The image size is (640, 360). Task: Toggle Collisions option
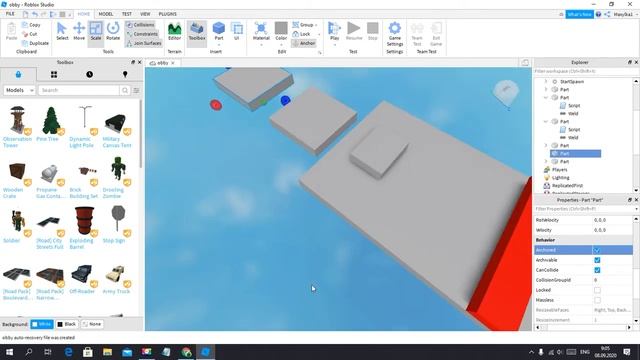pos(140,25)
